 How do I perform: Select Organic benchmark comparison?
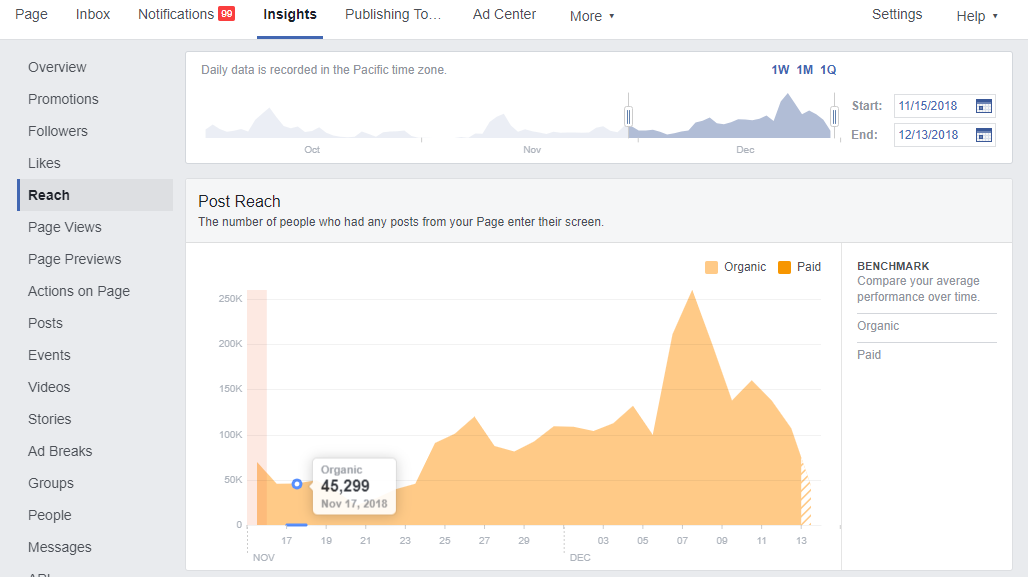(x=878, y=326)
